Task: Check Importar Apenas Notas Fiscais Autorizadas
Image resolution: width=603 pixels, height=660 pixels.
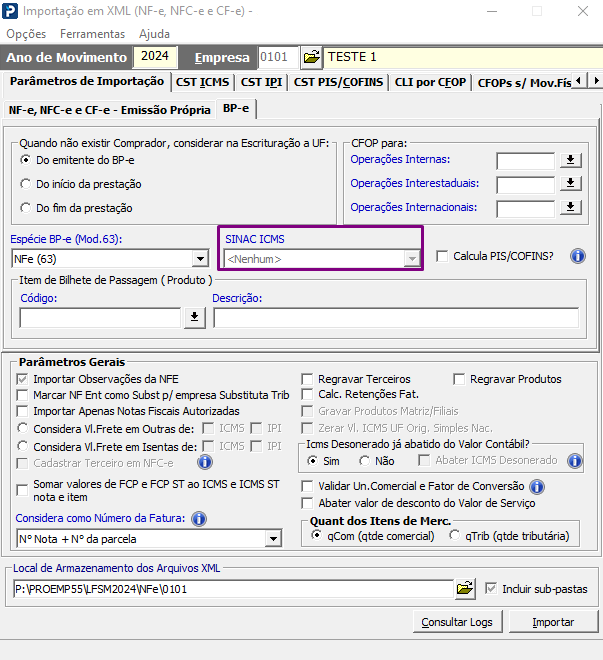Action: (22, 411)
